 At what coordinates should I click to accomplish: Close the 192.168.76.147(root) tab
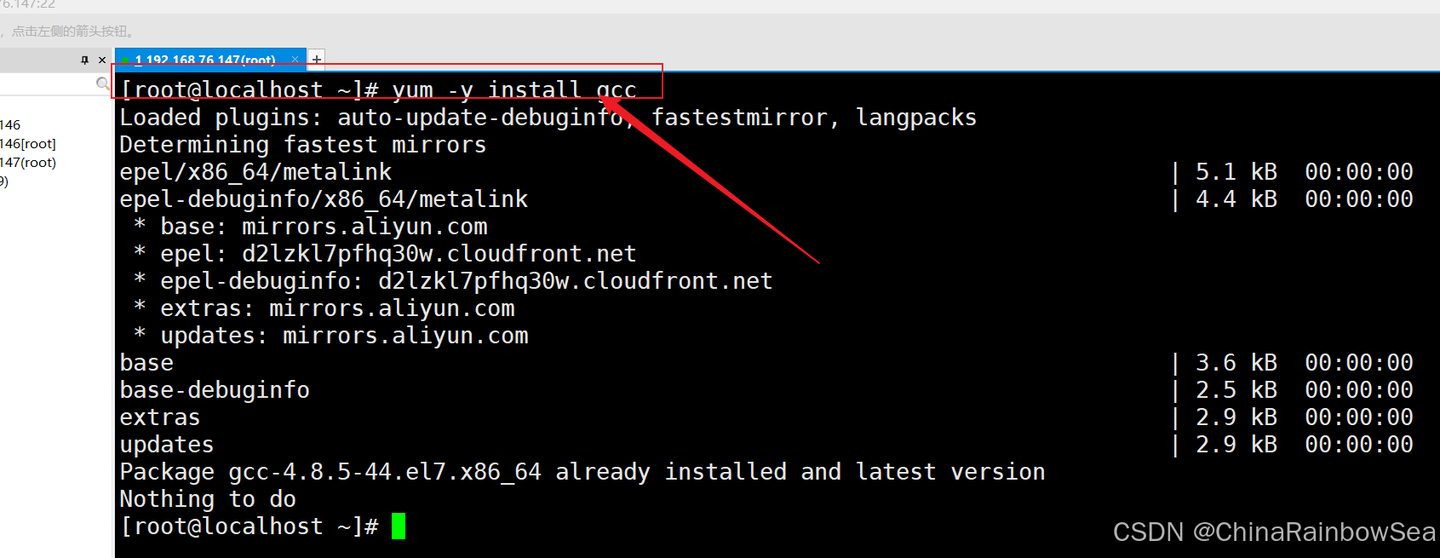tap(295, 60)
